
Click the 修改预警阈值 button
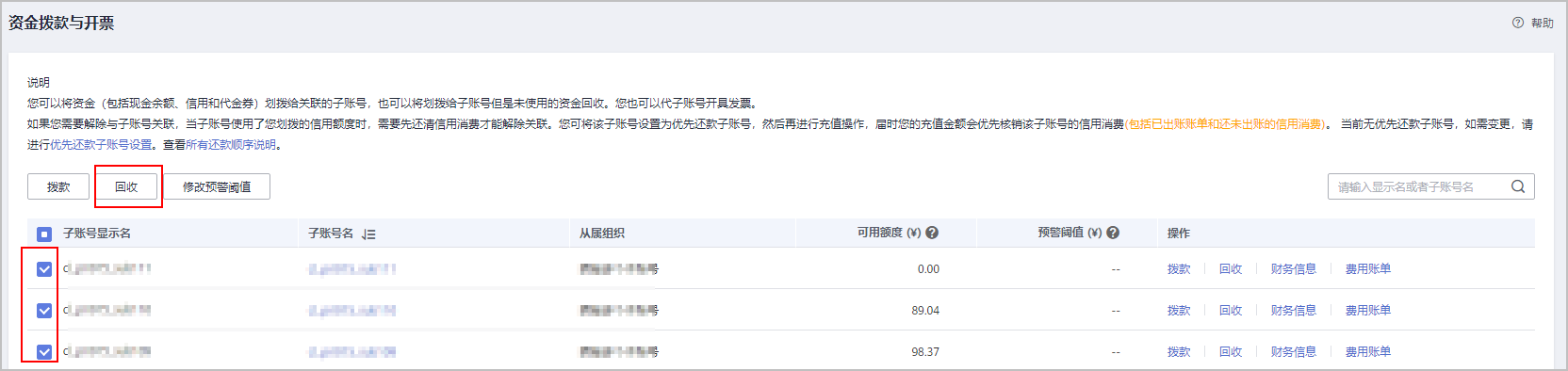[x=217, y=186]
